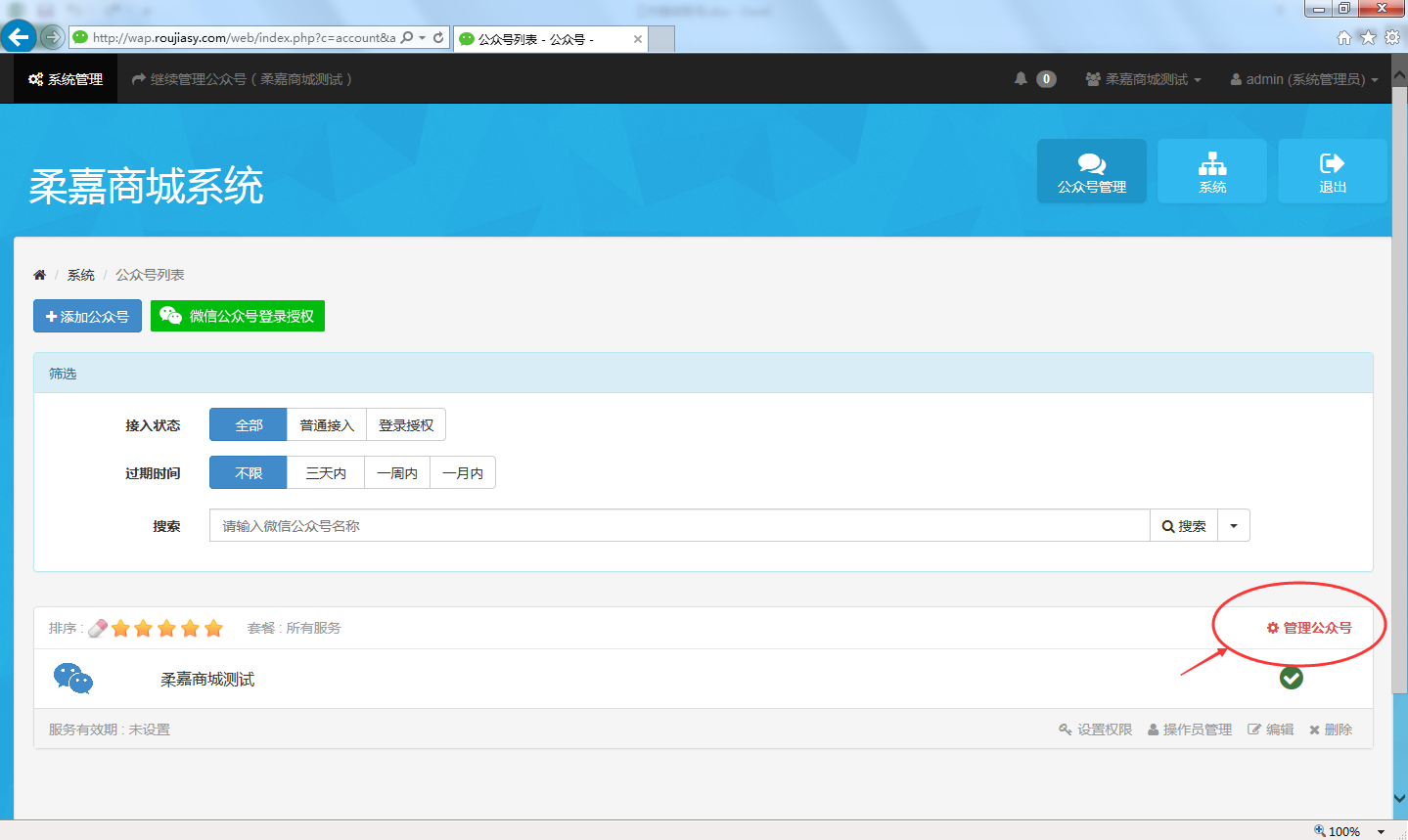This screenshot has width=1408, height=840.
Task: Click the home icon in breadcrumb
Action: click(x=39, y=275)
